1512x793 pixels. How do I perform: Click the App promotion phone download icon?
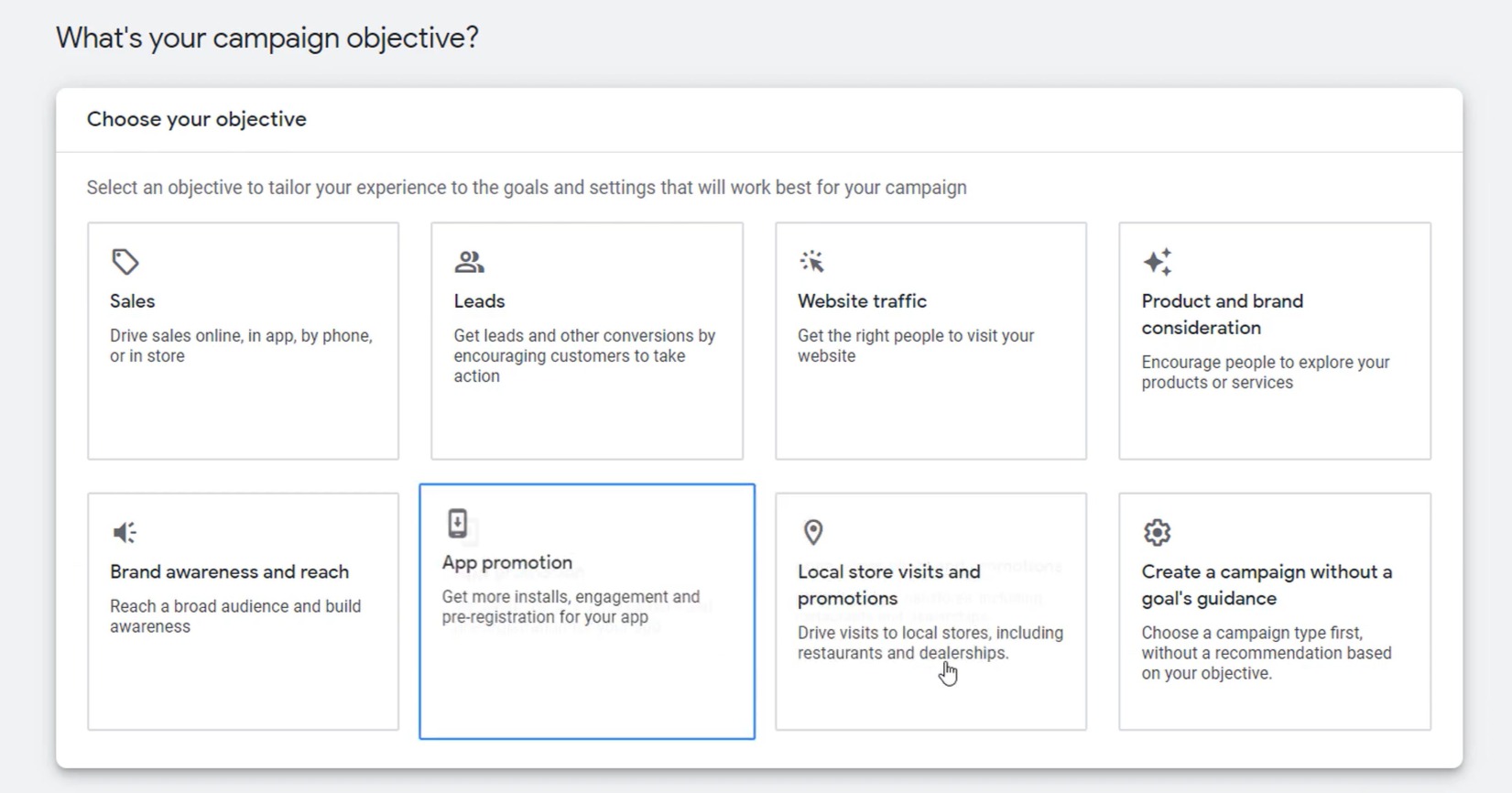tap(458, 524)
